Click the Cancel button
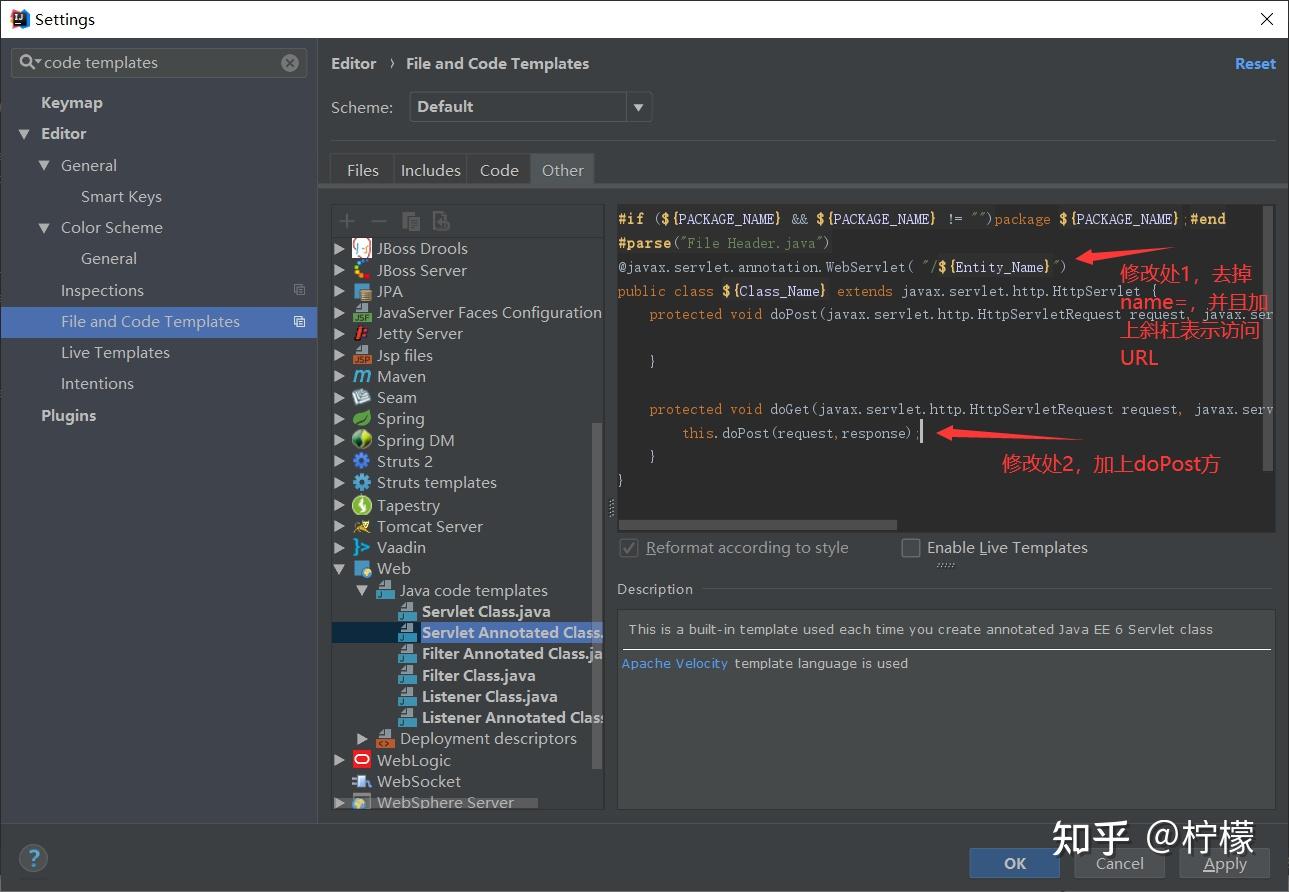 click(x=1120, y=863)
